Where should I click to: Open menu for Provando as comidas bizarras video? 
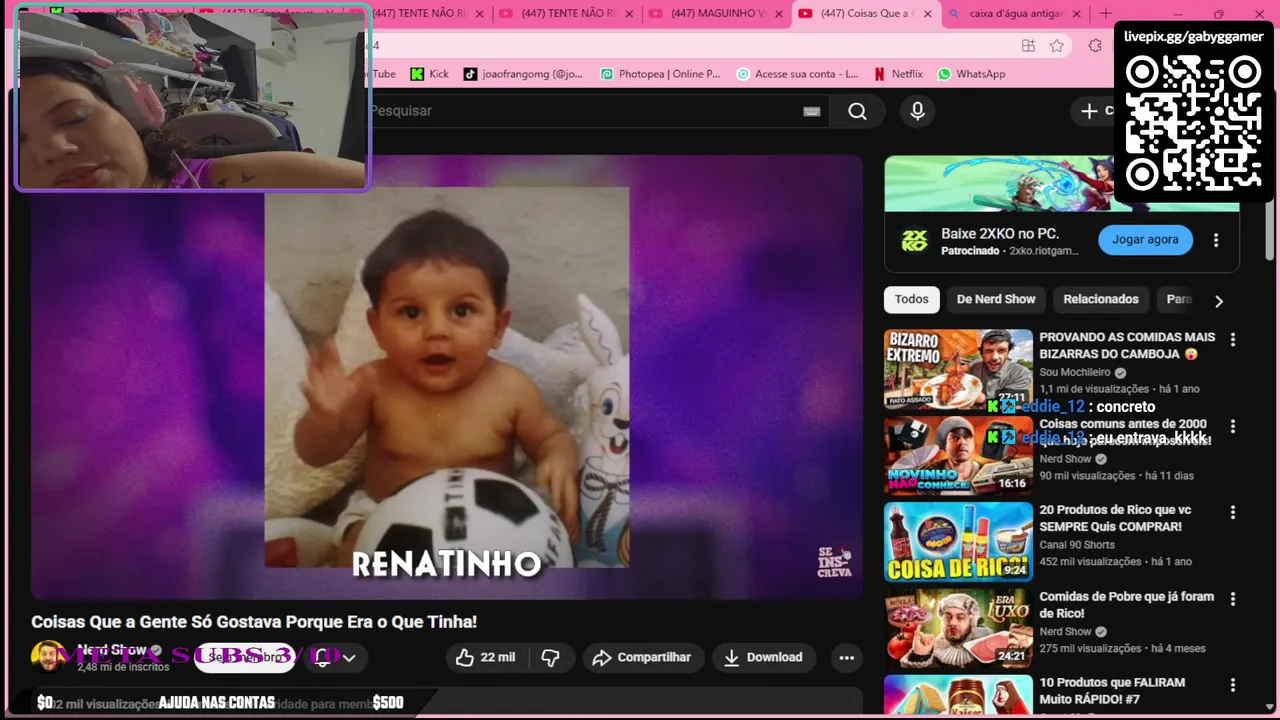[x=1232, y=339]
